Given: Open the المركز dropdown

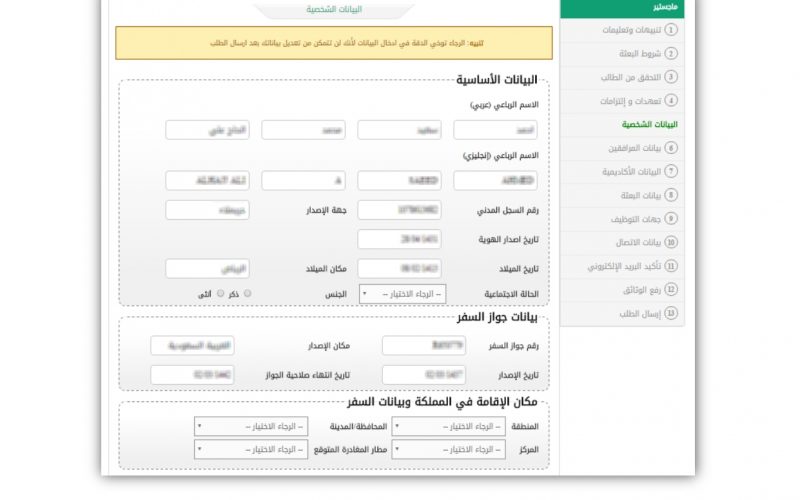Looking at the screenshot, I should point(448,449).
